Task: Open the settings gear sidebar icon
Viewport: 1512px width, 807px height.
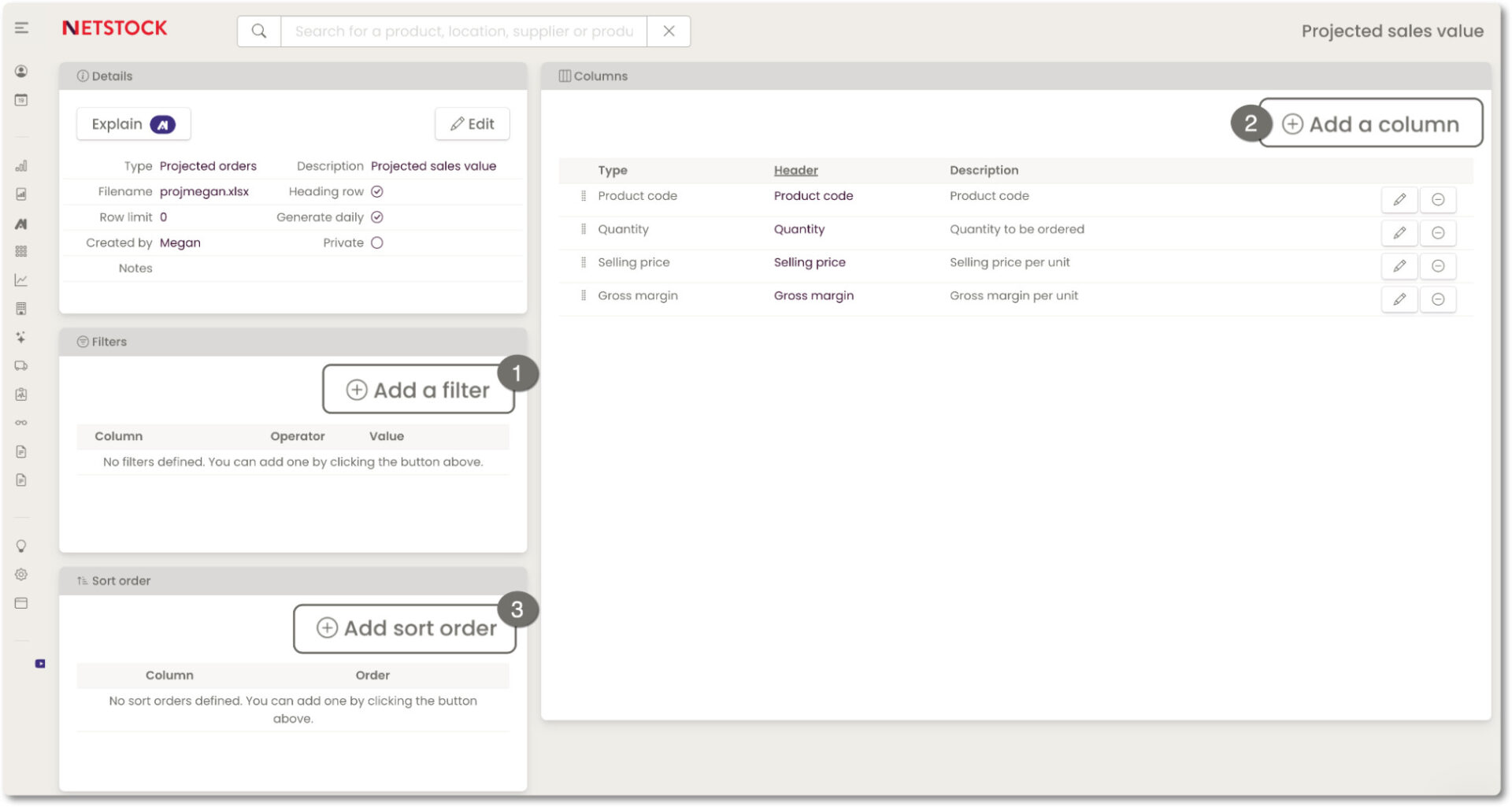Action: (21, 575)
